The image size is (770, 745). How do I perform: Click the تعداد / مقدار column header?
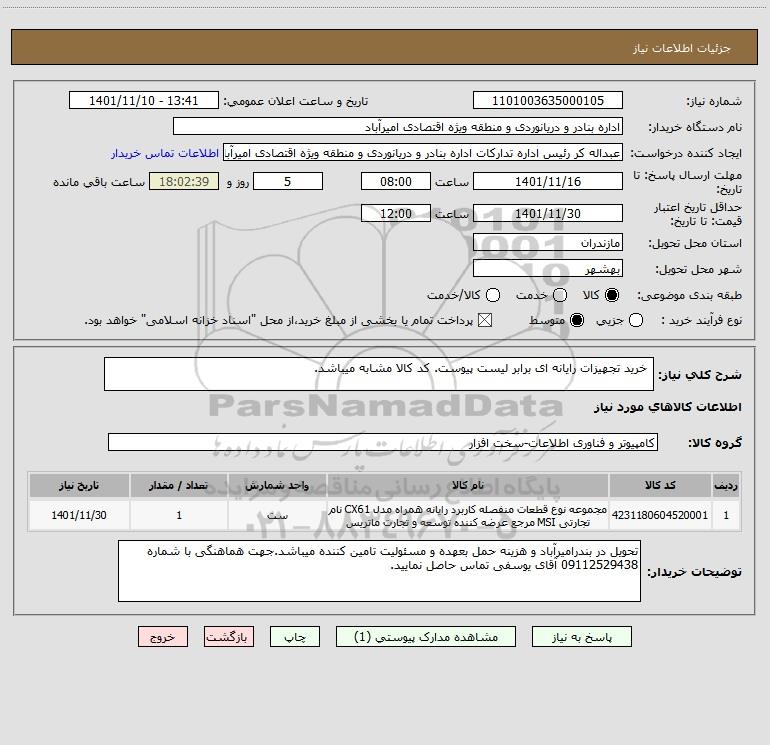click(179, 485)
